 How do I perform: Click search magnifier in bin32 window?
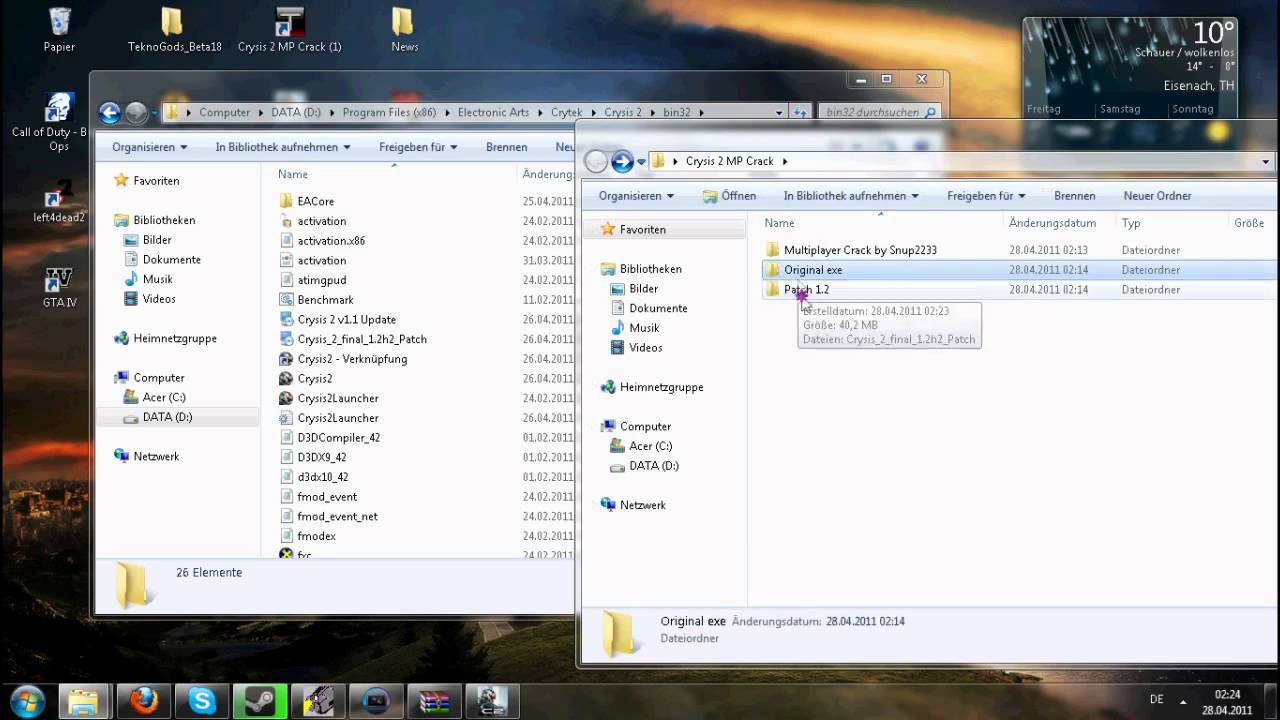(x=930, y=113)
